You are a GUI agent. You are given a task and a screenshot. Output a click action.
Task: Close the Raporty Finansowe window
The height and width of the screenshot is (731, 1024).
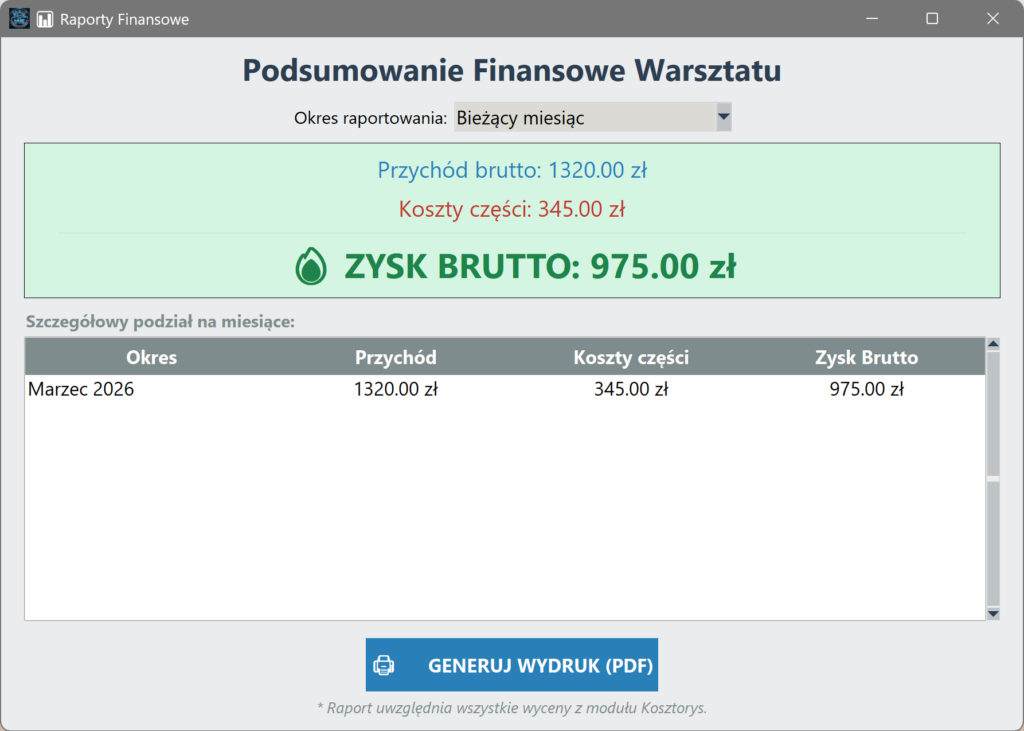coord(993,19)
